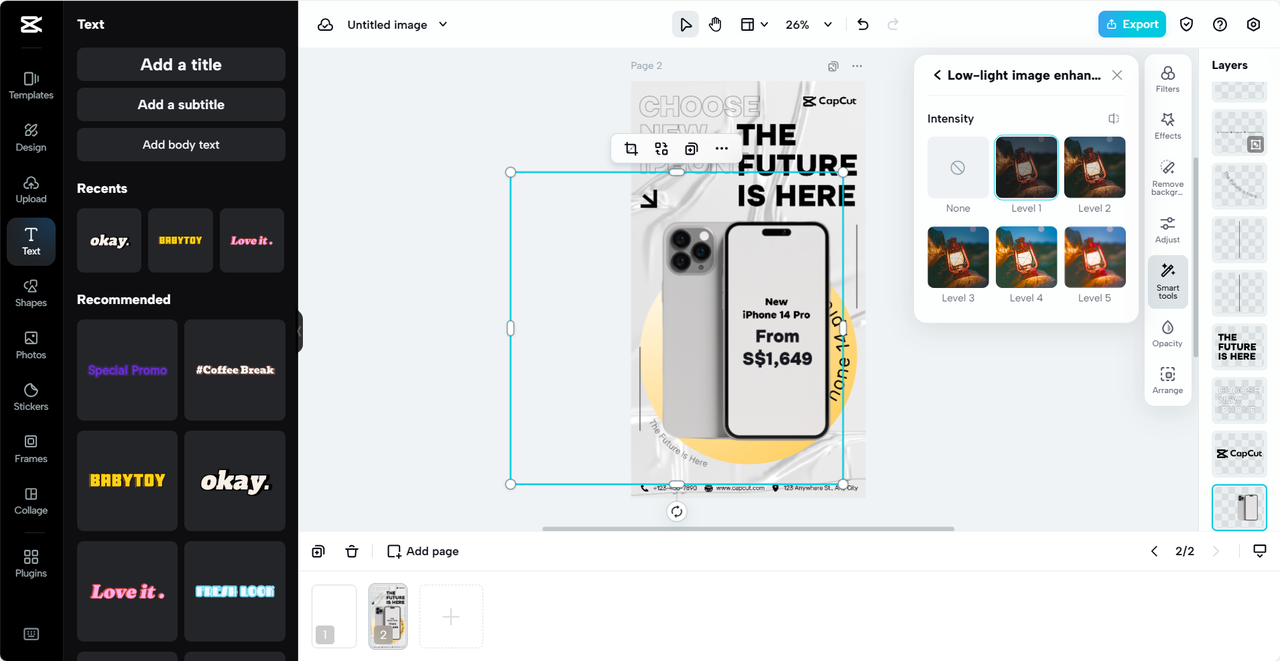This screenshot has height=661, width=1280.
Task: Select Level 3 intensity
Action: click(x=958, y=257)
